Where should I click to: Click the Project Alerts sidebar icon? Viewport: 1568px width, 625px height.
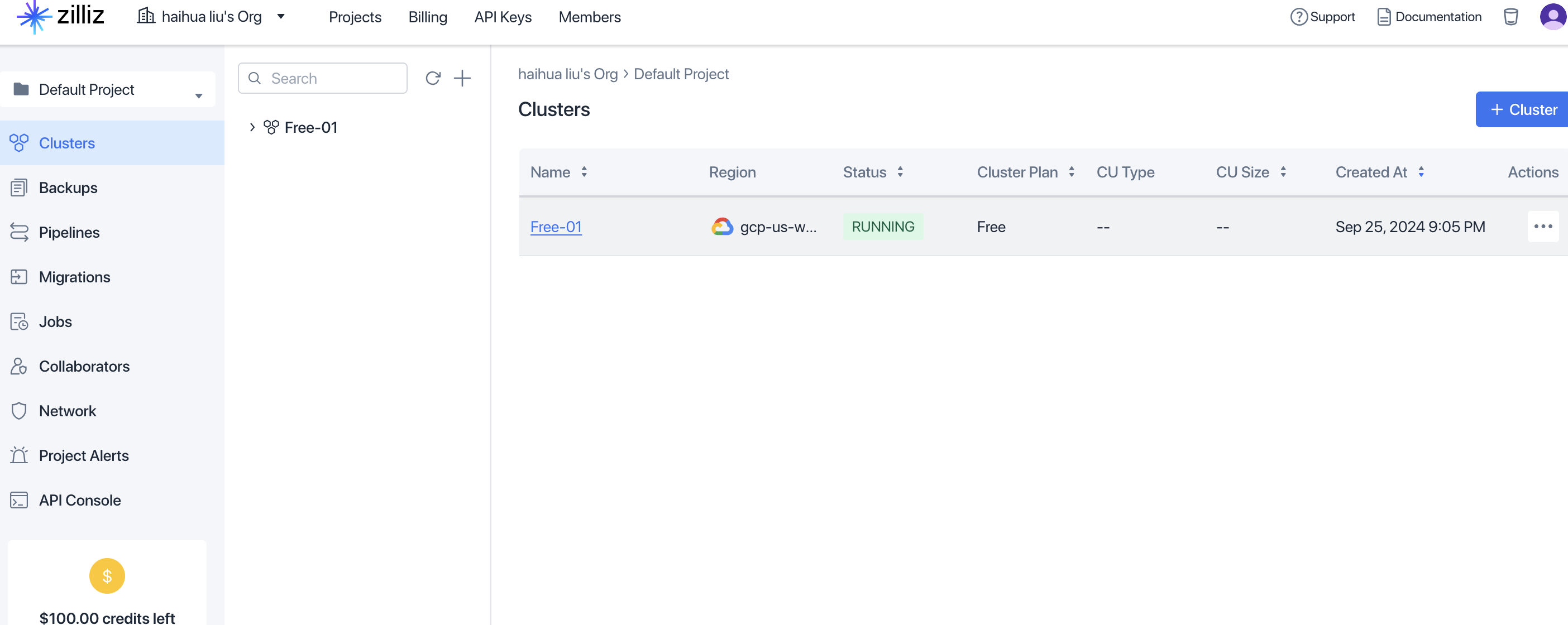pos(18,454)
